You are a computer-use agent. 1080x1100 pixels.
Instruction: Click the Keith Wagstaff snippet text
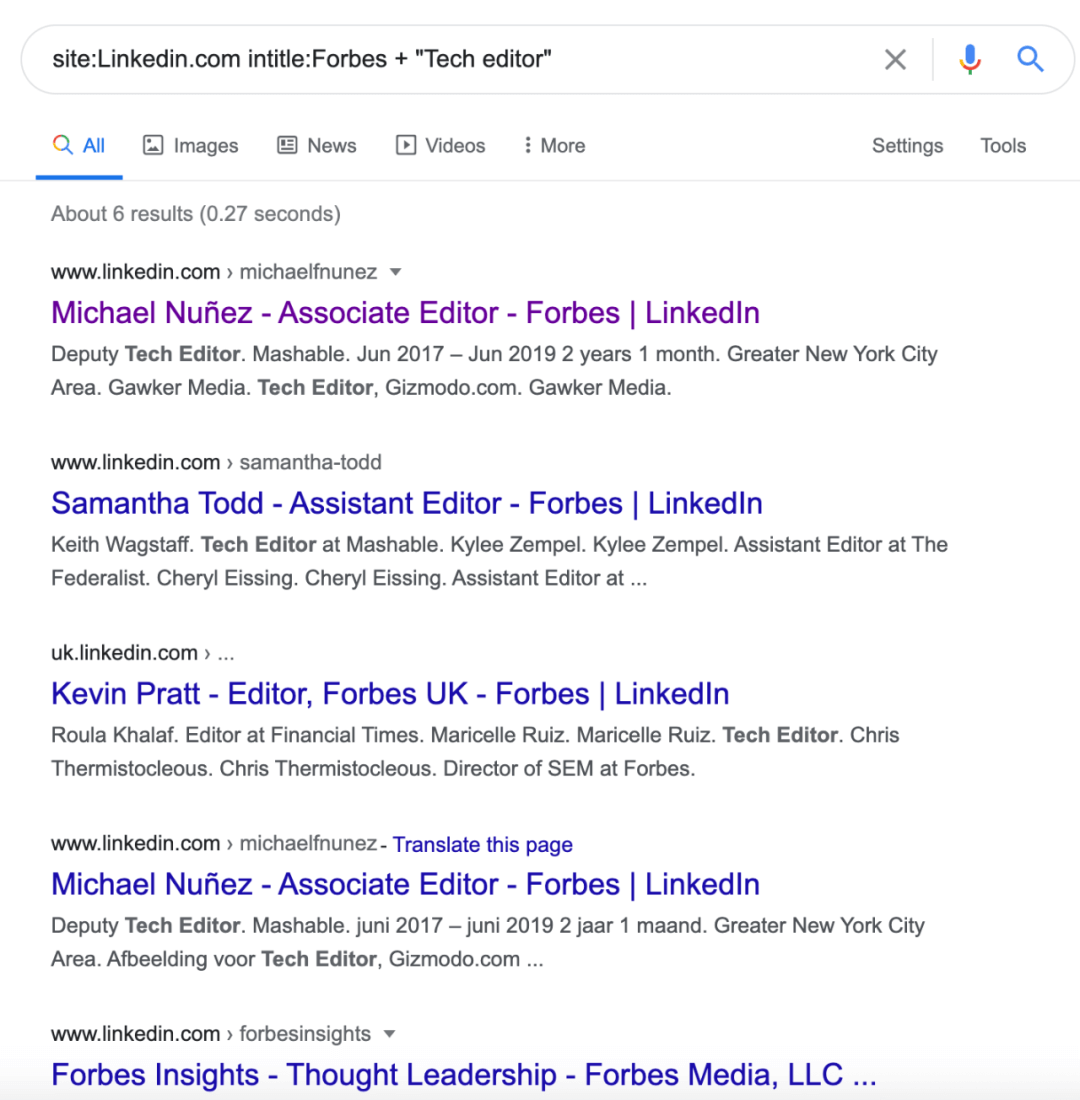click(x=500, y=561)
